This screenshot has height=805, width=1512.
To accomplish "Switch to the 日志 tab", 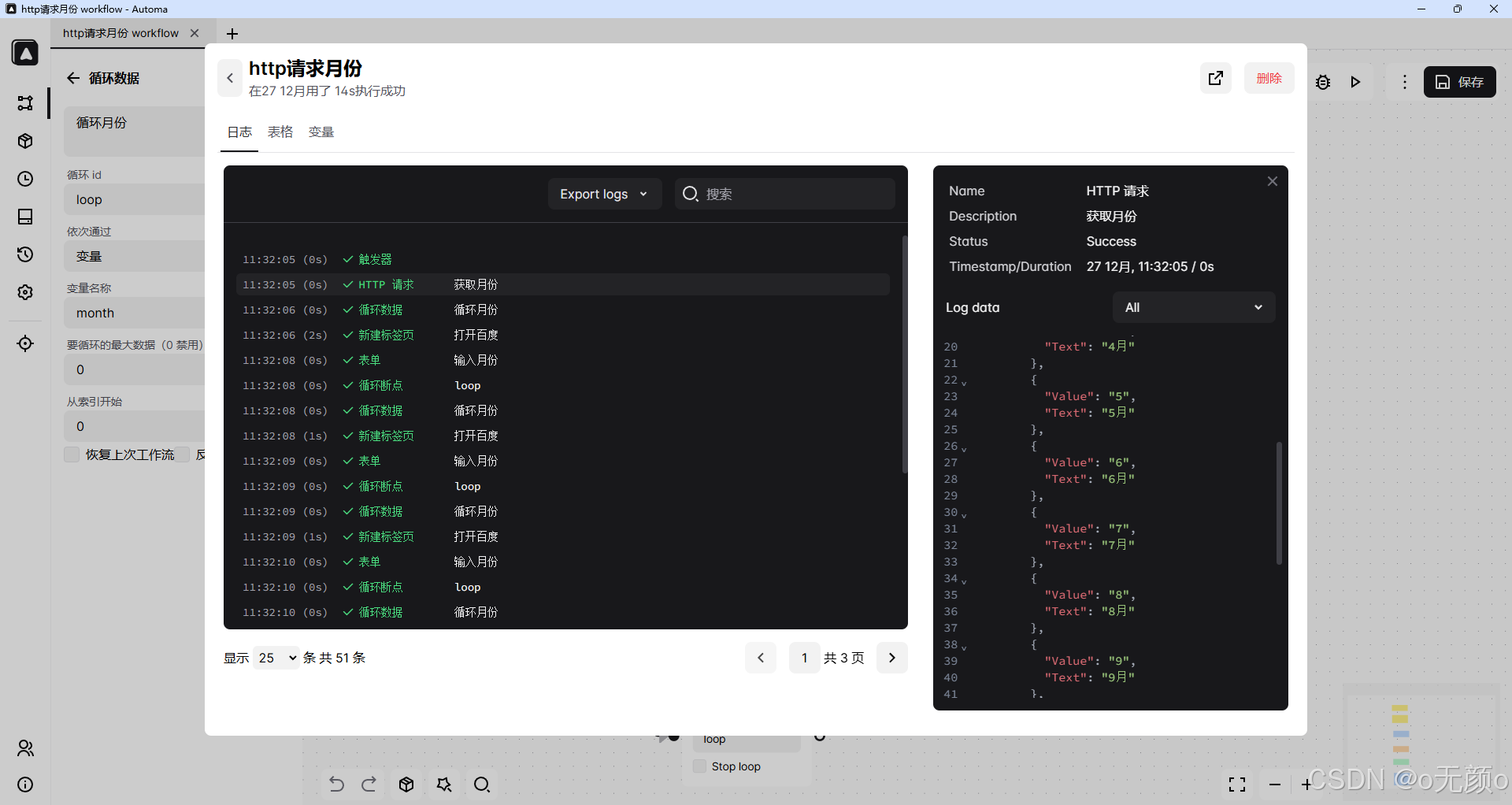I will tap(239, 132).
